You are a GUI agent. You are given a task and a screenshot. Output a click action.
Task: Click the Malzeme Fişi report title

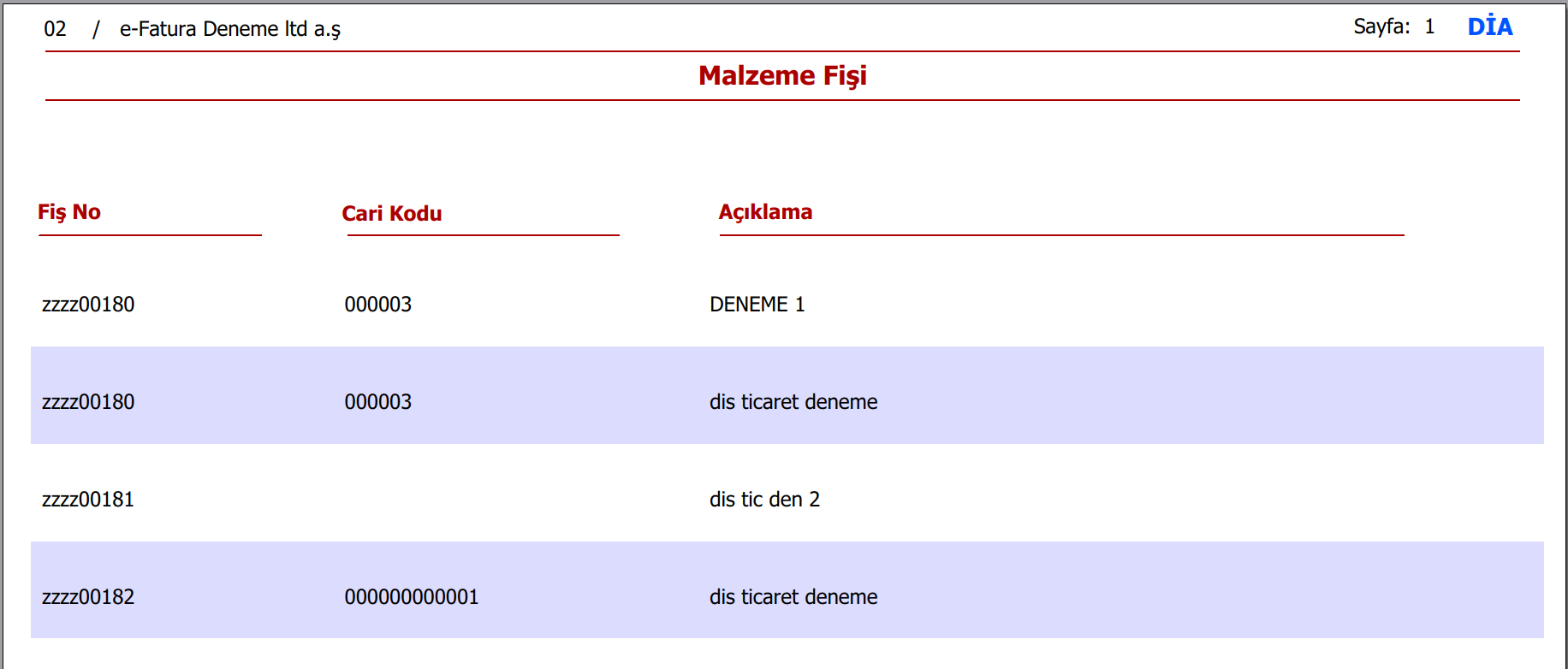782,75
